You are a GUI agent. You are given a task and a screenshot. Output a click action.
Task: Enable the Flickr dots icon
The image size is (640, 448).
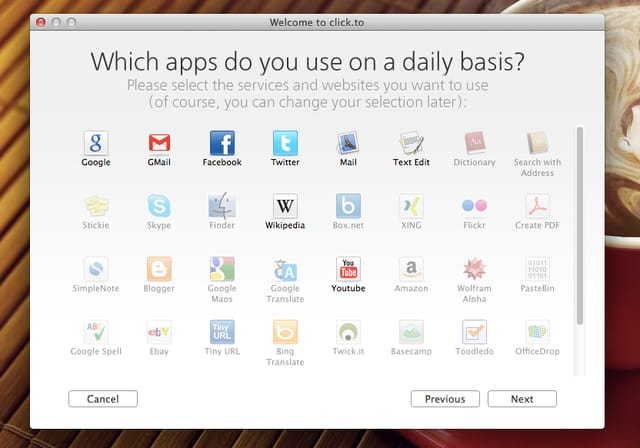474,206
